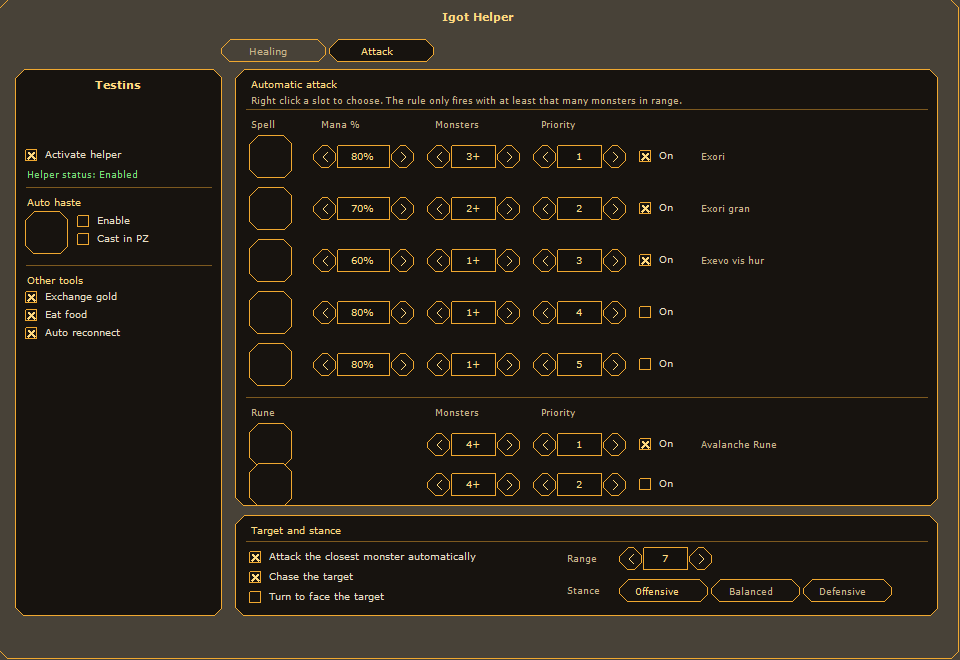Click the priority 5 spell slot

point(270,365)
